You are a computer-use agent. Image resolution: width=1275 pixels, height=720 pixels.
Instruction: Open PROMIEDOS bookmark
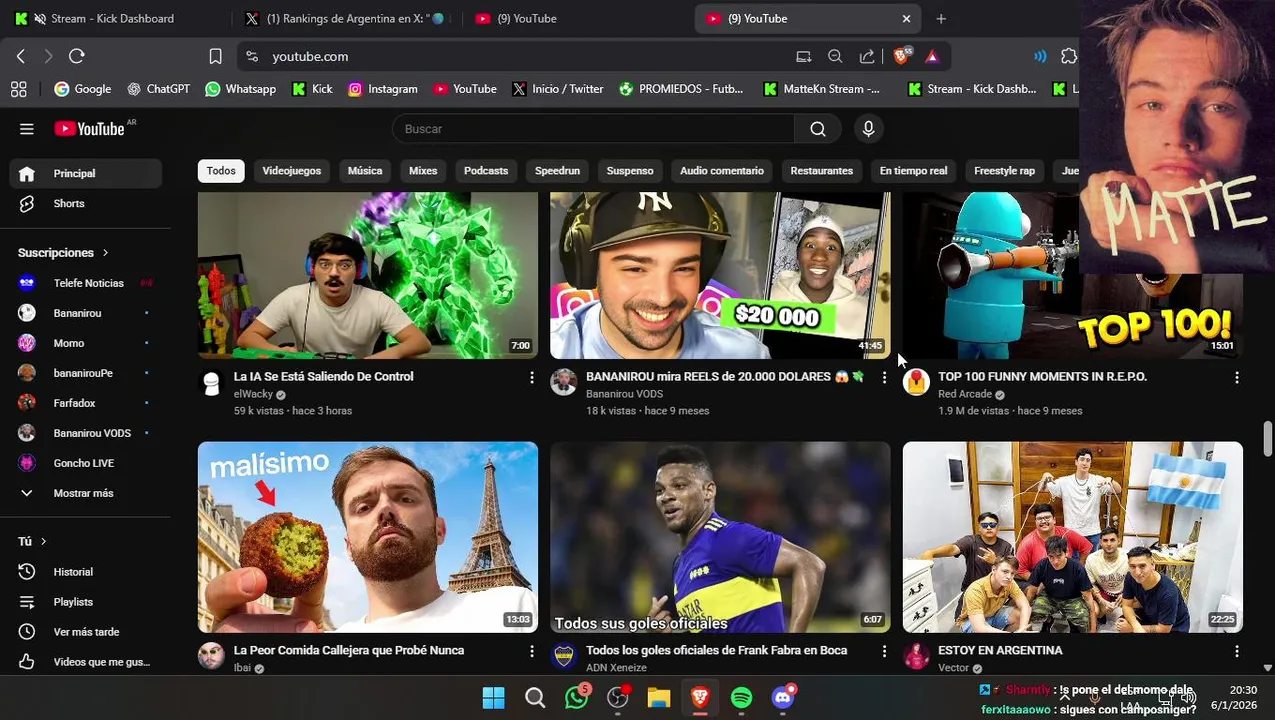pyautogui.click(x=681, y=89)
